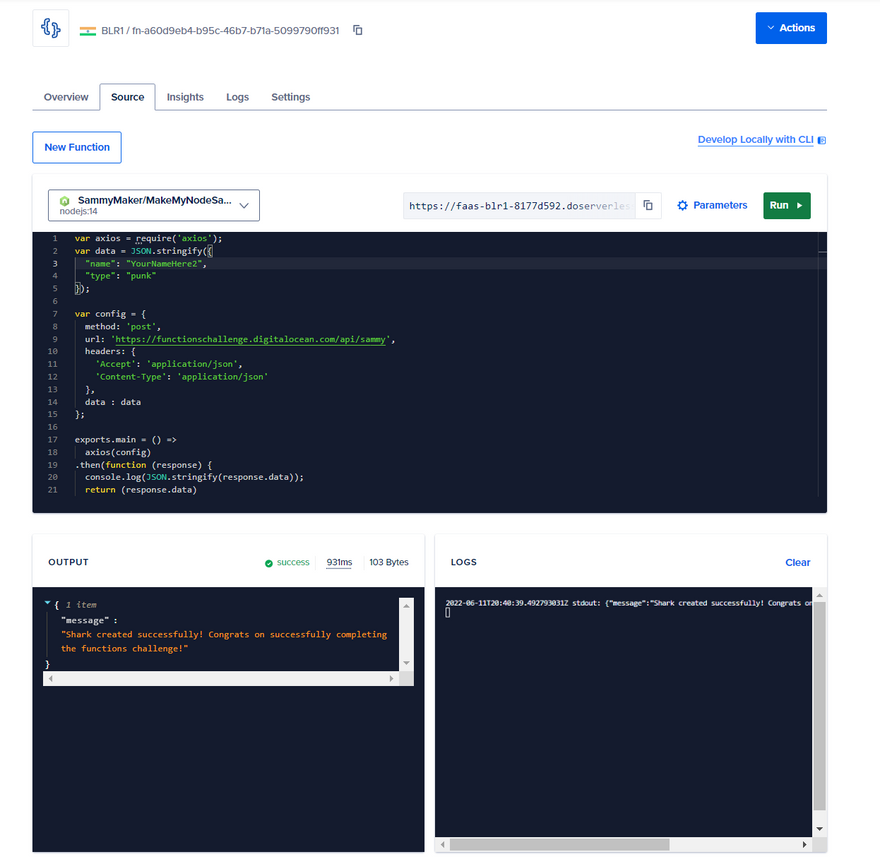Click logs horizontal scrollbar thumb
This screenshot has width=880, height=860.
coord(560,844)
